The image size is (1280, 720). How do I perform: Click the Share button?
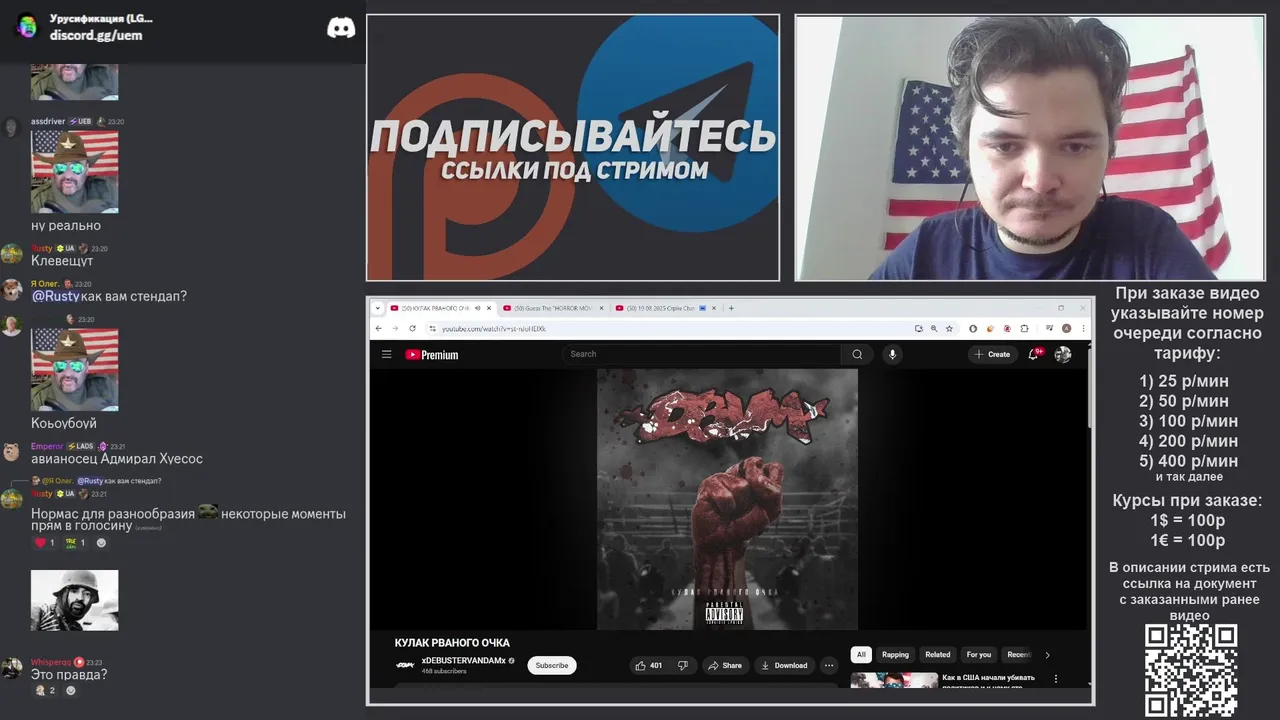tap(725, 665)
